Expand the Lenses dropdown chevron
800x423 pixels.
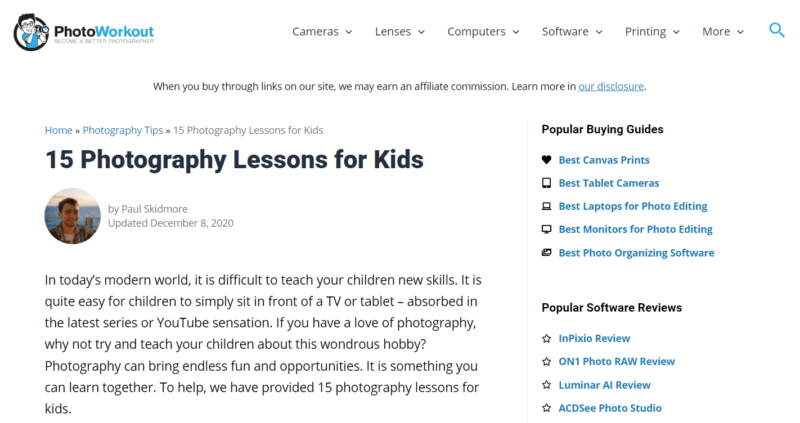coord(421,32)
